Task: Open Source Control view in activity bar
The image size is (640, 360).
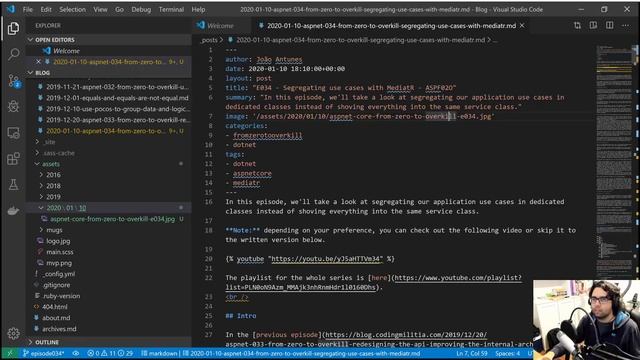Action: tap(13, 81)
